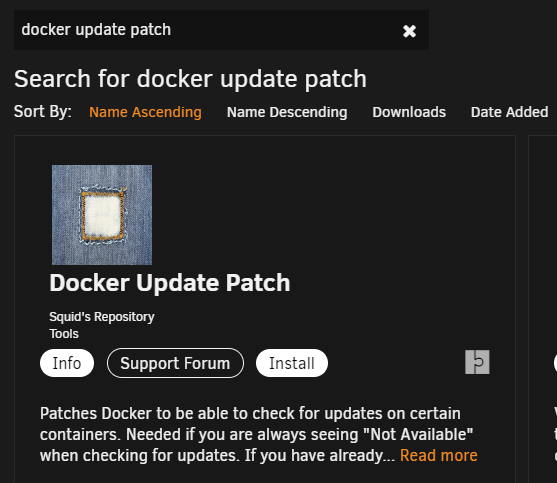
Task: Open the denim patch app thumbnail
Action: click(x=102, y=215)
